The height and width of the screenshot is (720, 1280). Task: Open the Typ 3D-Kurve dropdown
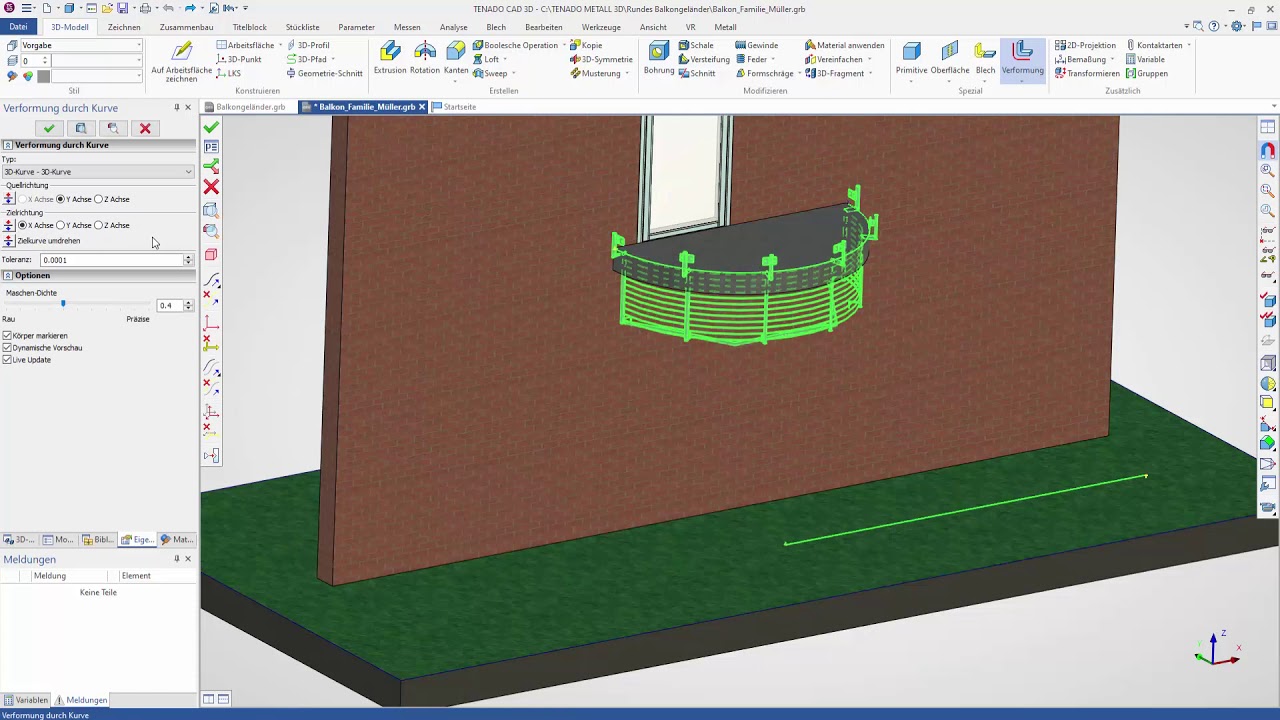(98, 172)
